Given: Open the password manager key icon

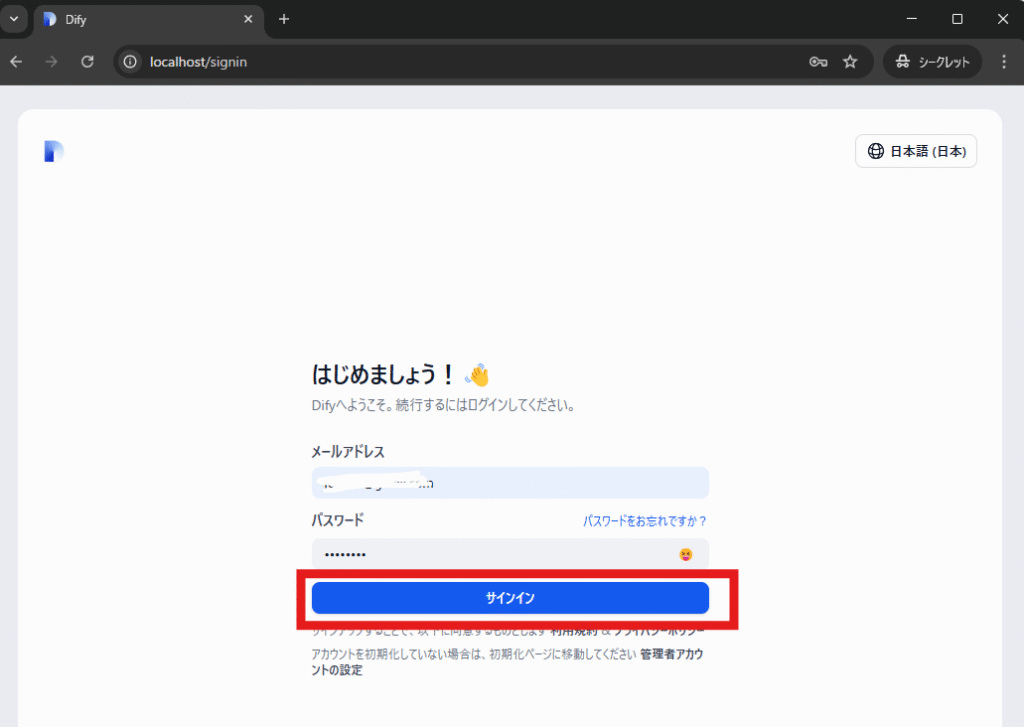Looking at the screenshot, I should (818, 62).
